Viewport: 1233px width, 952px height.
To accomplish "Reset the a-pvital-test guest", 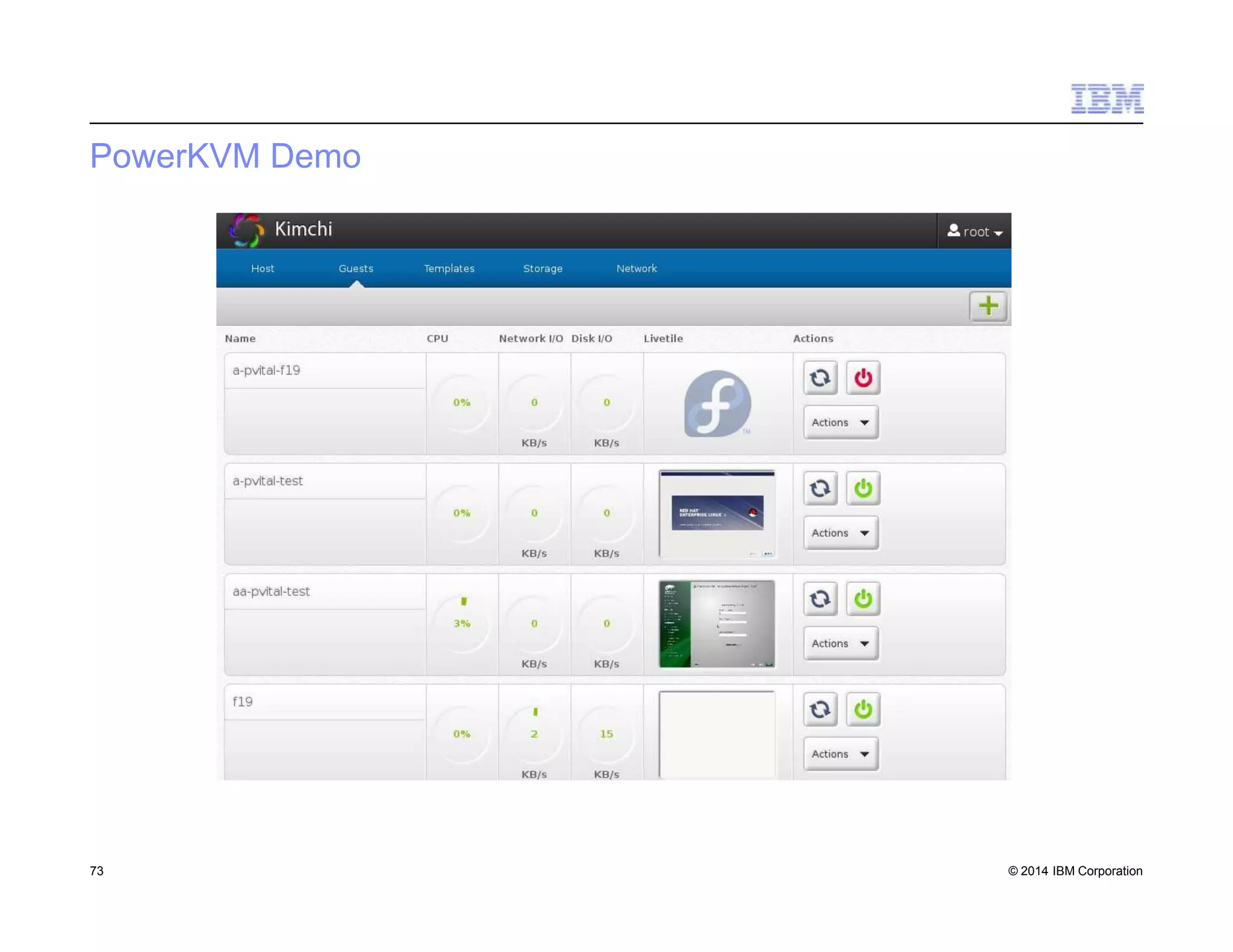I will coord(820,488).
